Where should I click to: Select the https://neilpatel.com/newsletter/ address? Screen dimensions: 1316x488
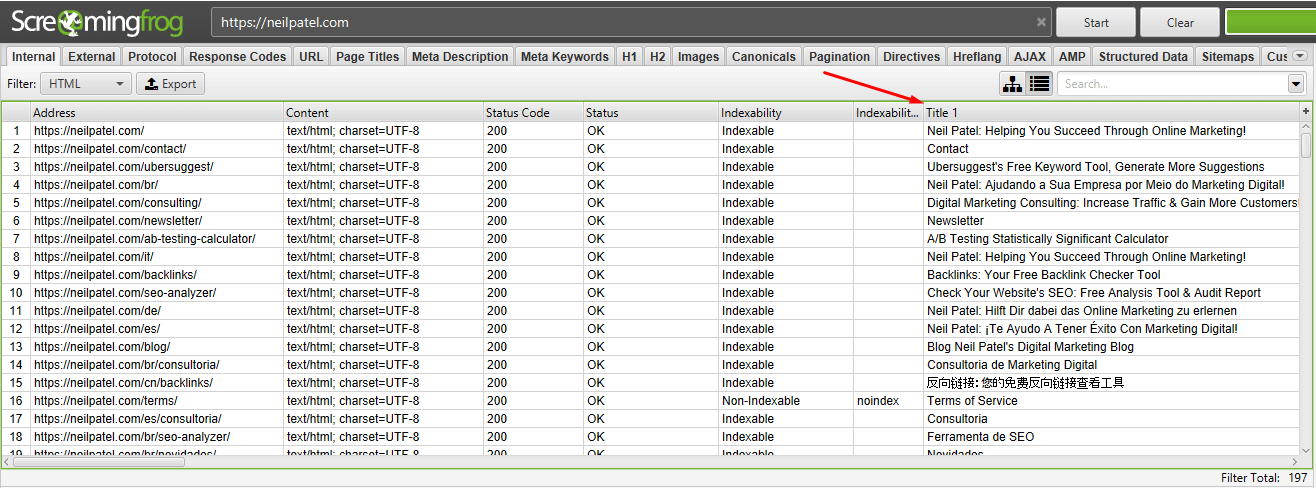[x=118, y=221]
